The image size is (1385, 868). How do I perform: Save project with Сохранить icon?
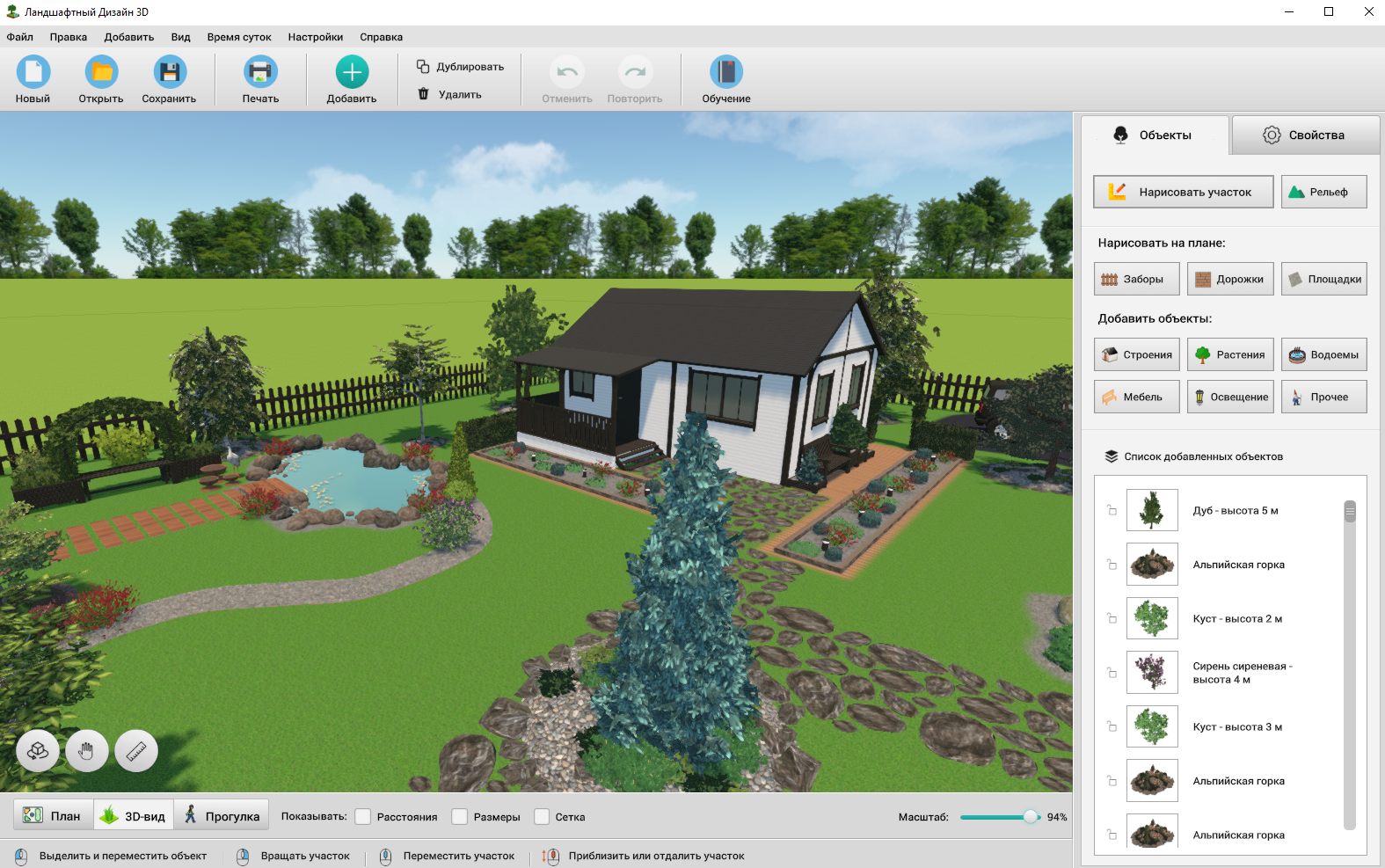tap(170, 72)
